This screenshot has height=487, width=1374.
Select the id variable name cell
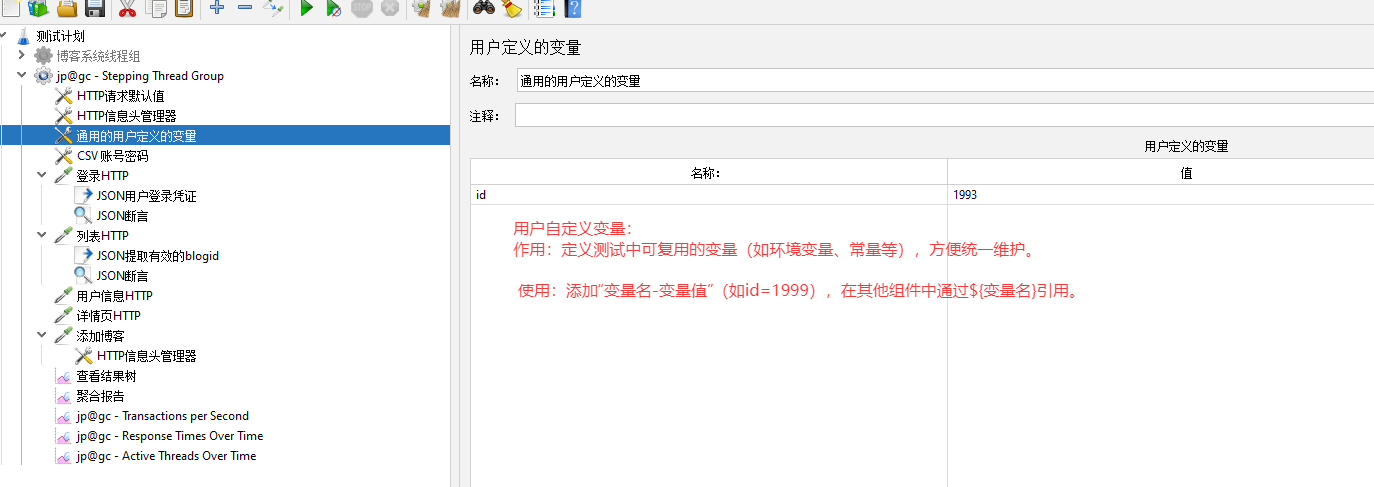point(709,195)
